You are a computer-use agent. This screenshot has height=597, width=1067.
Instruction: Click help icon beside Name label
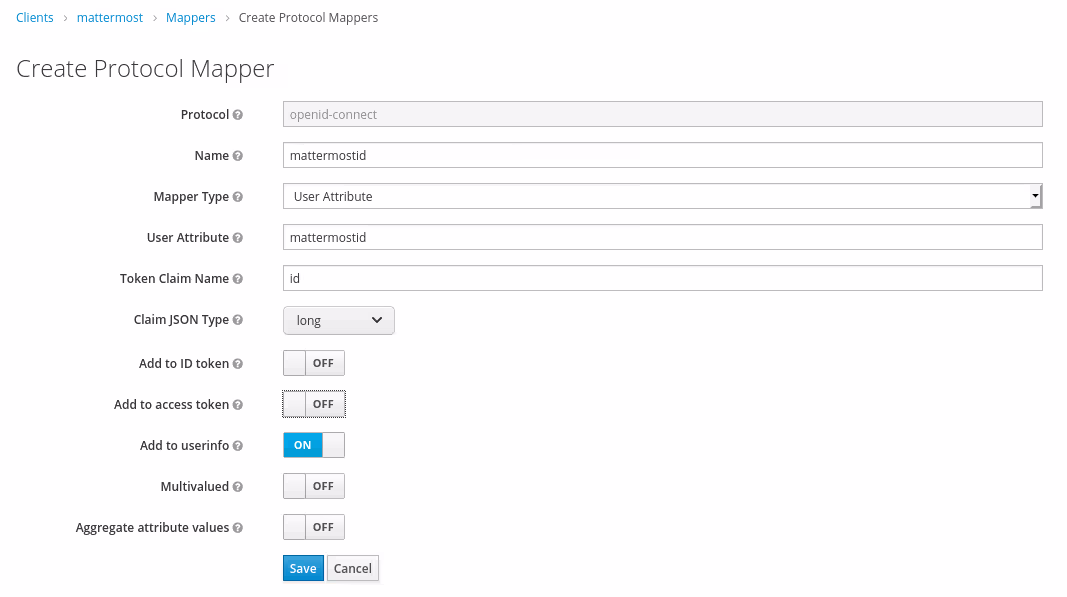coord(238,156)
